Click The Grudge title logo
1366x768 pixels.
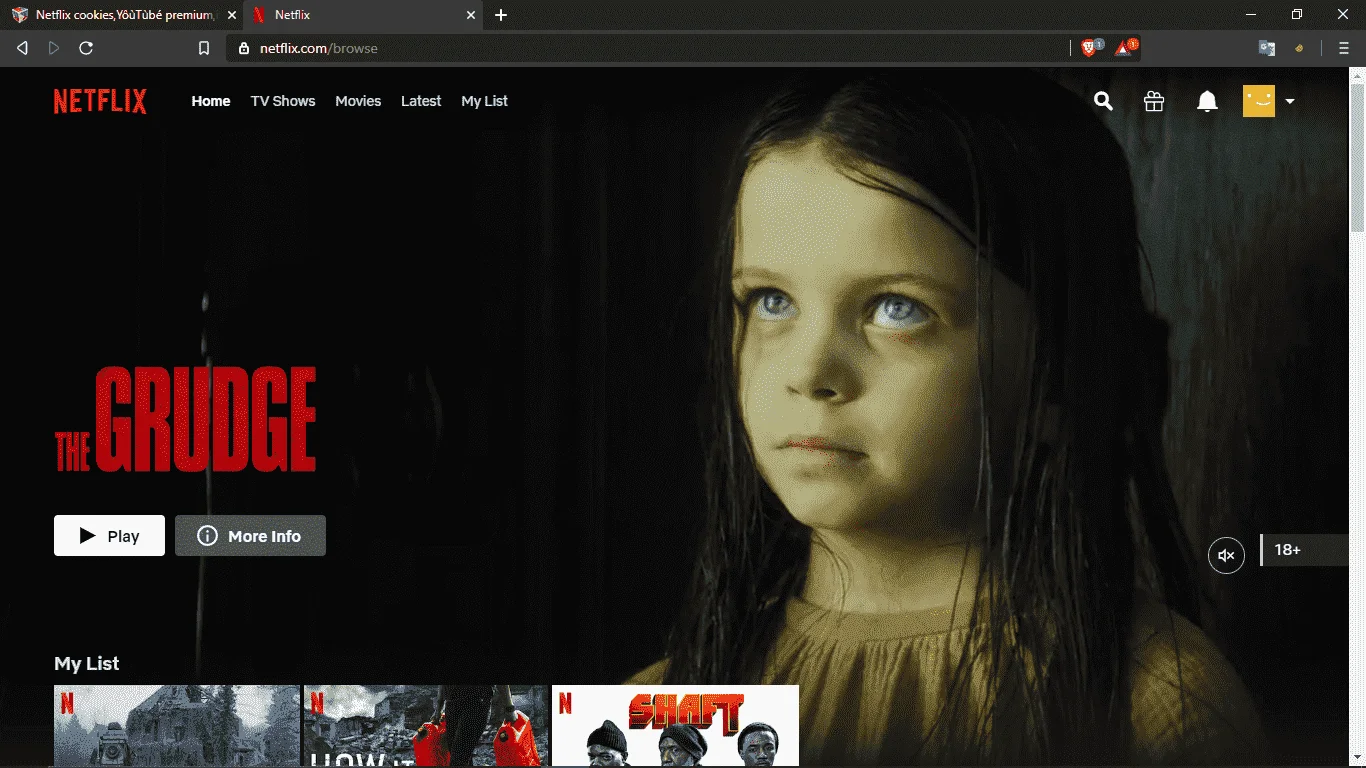pos(186,419)
